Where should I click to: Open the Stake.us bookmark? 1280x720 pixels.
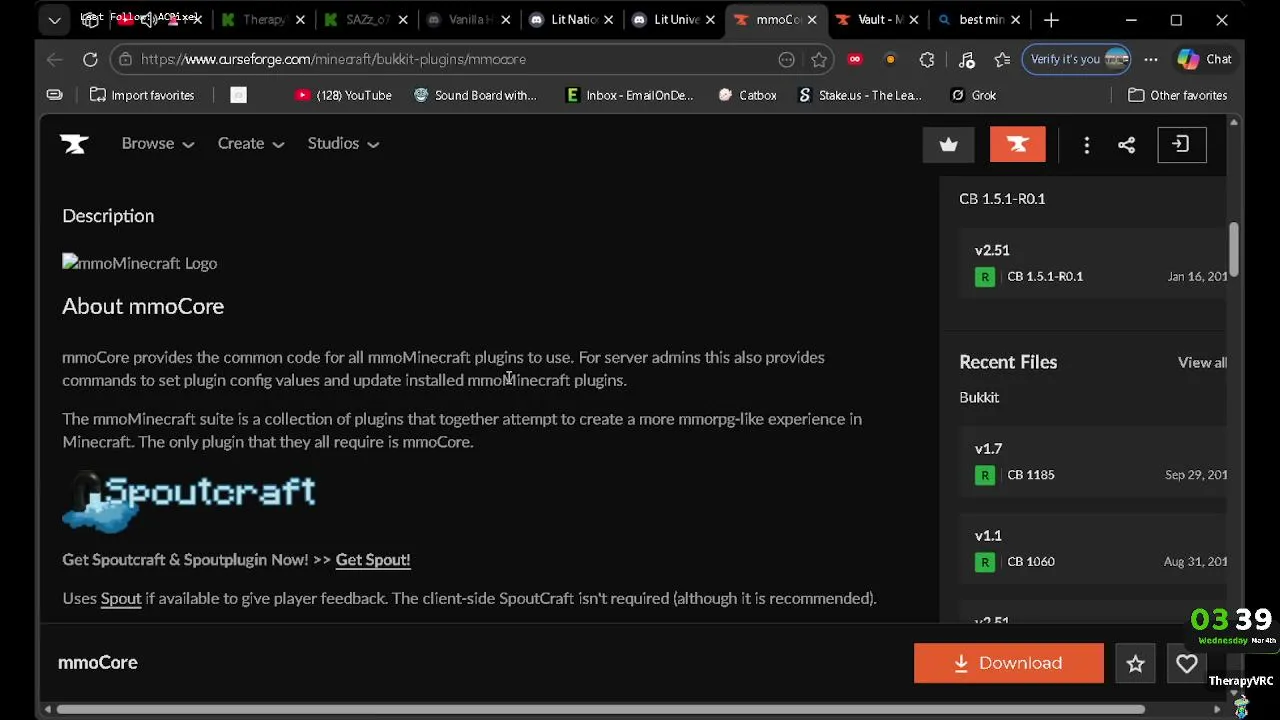(x=860, y=95)
